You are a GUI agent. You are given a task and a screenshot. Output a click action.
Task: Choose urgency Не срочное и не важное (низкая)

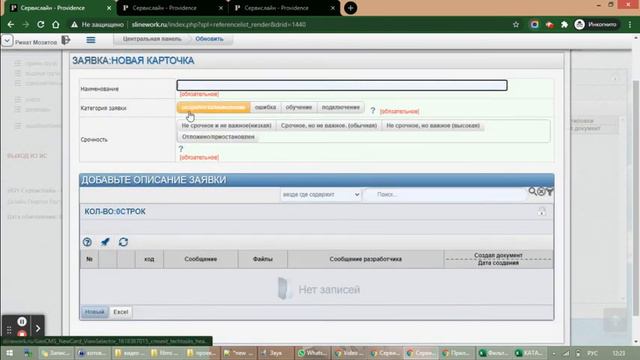click(x=227, y=126)
